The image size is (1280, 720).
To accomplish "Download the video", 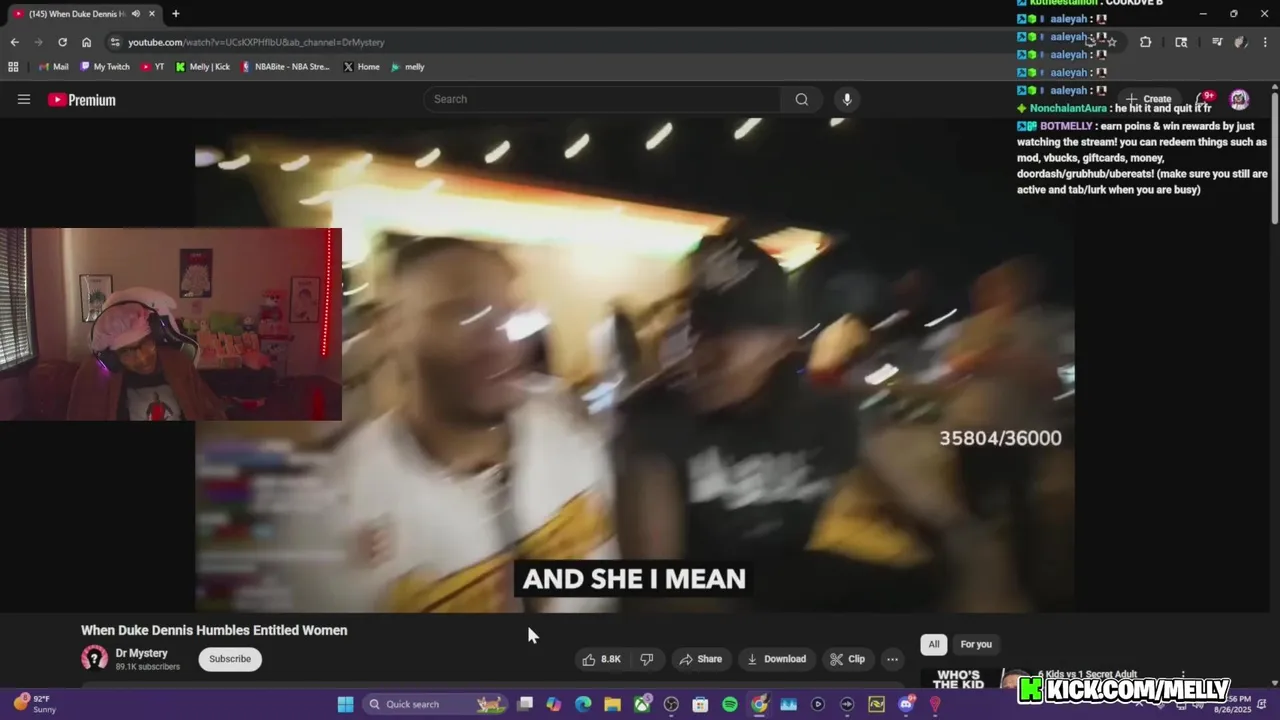I will coord(776,659).
